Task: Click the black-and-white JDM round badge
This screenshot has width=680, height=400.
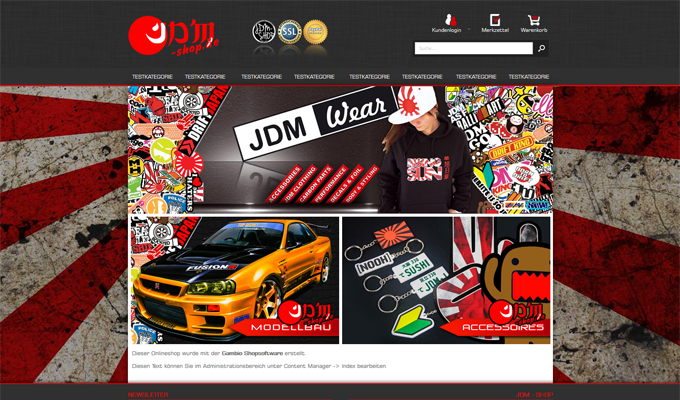Action: (x=264, y=32)
